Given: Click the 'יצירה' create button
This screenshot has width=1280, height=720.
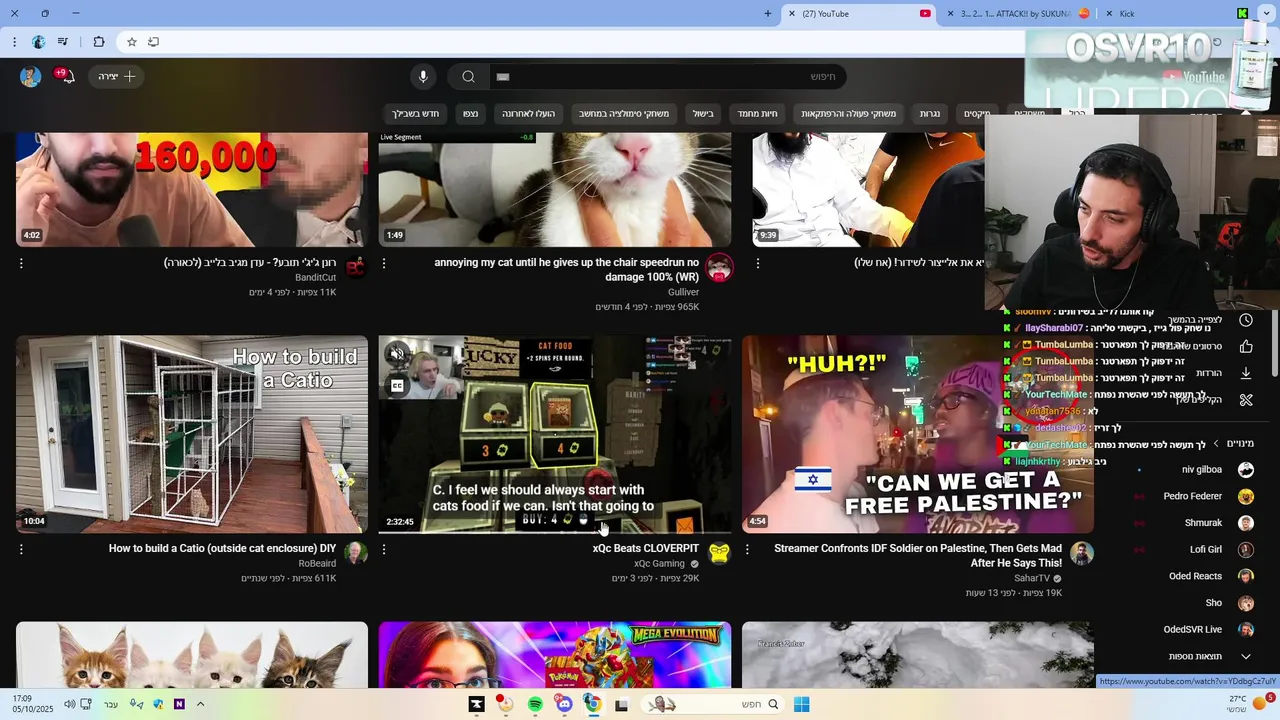Looking at the screenshot, I should 117,76.
